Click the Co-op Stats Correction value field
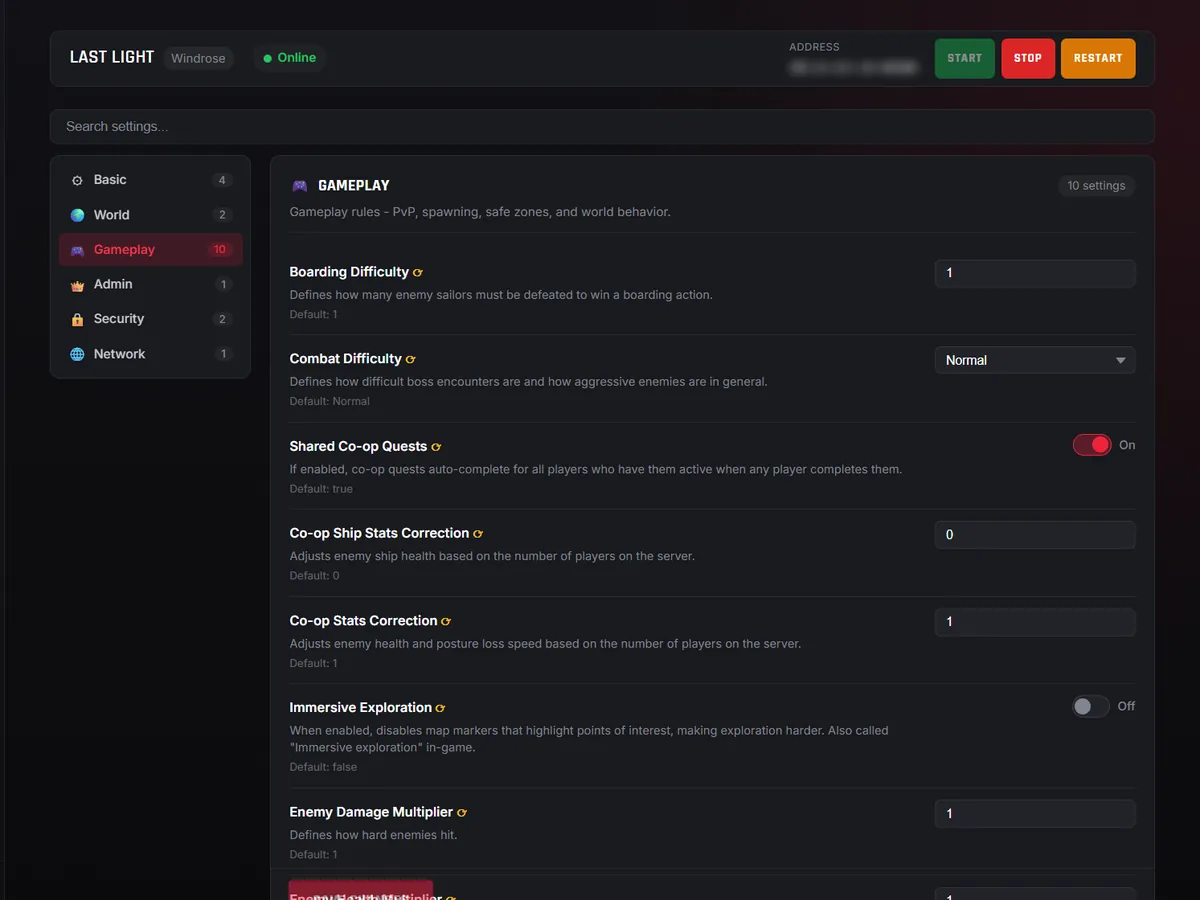Screen dimensions: 1200x900 click(1035, 622)
